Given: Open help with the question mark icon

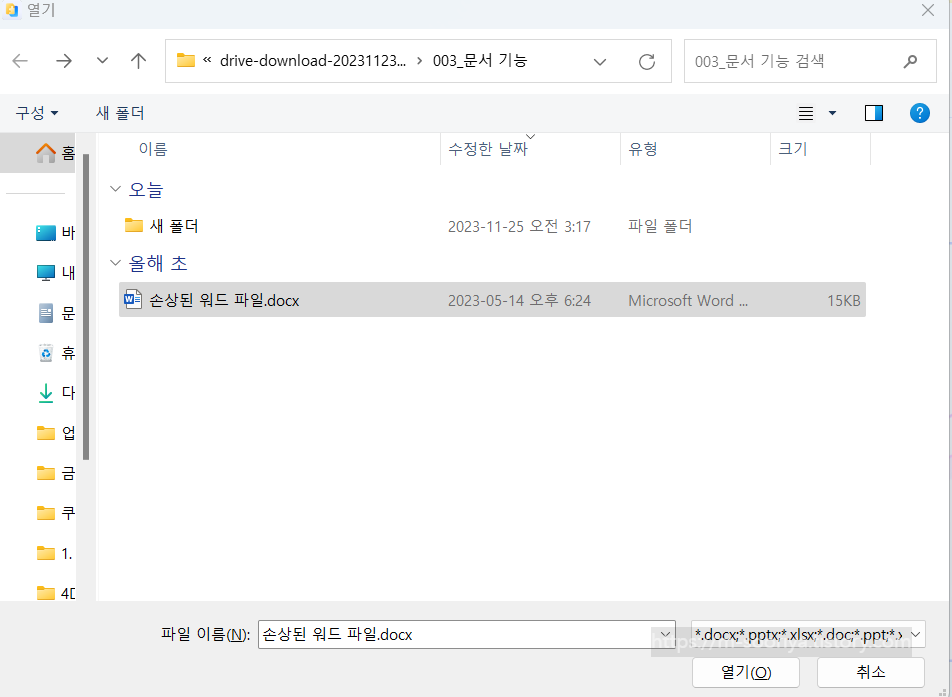Looking at the screenshot, I should pos(920,113).
